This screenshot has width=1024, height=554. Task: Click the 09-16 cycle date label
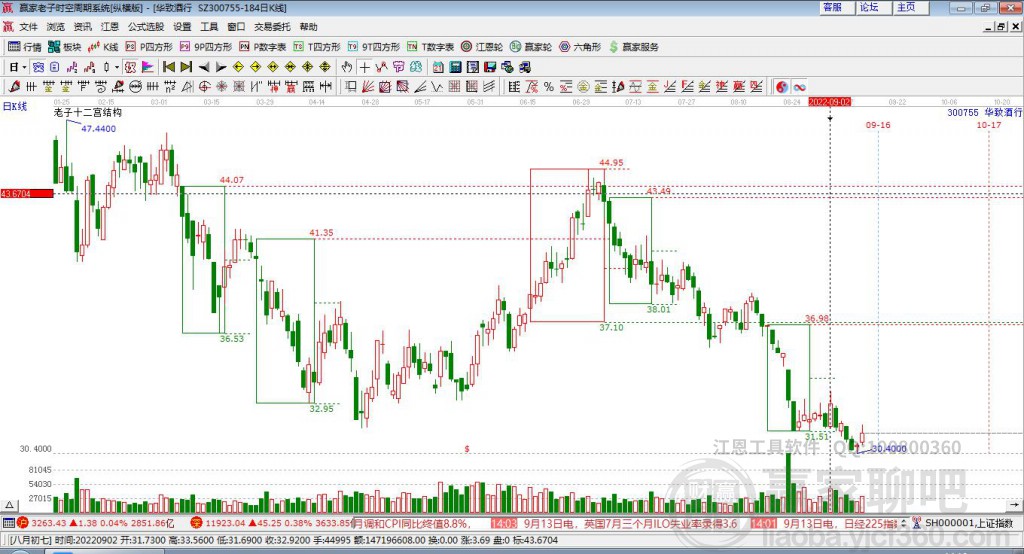878,125
